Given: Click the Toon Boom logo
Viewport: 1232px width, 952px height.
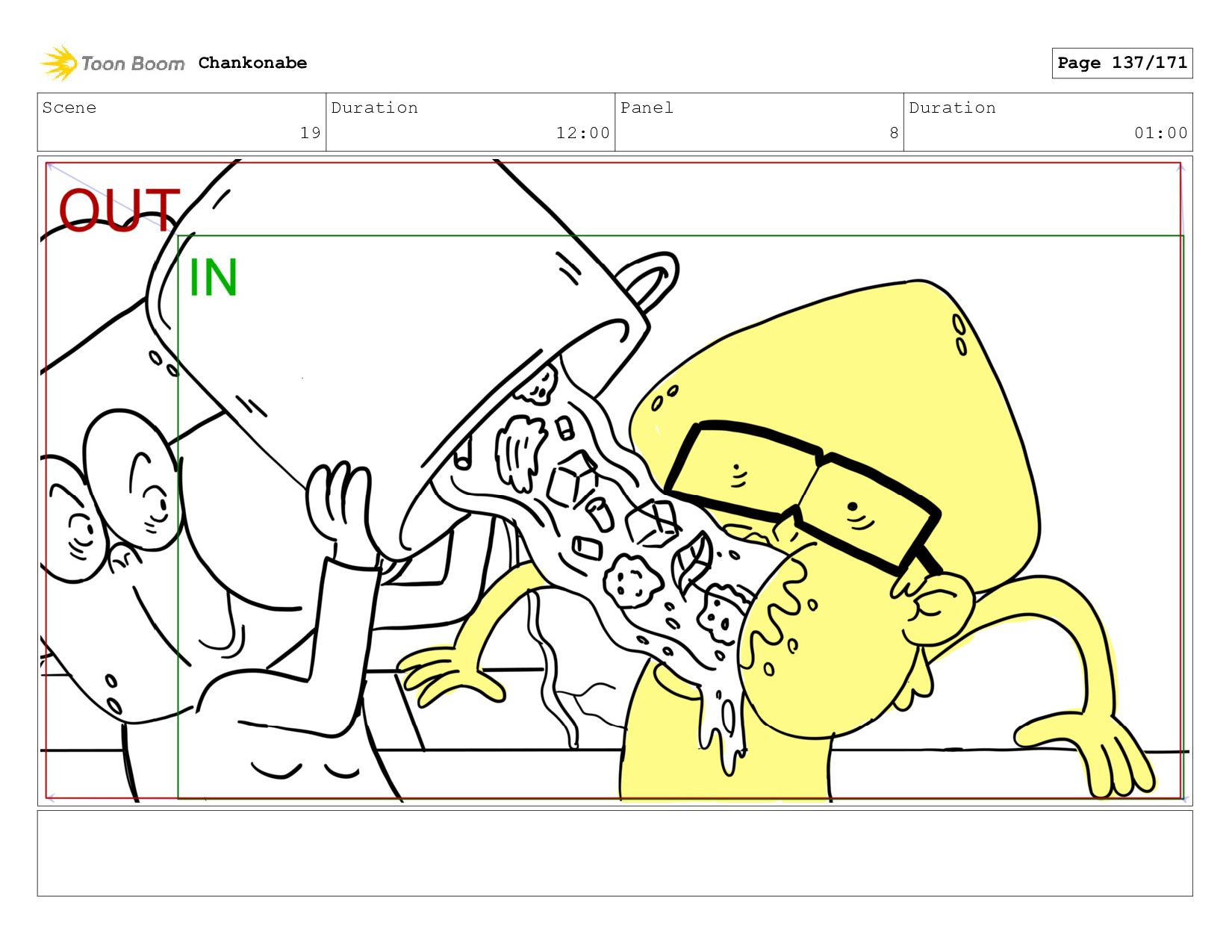Looking at the screenshot, I should point(112,63).
